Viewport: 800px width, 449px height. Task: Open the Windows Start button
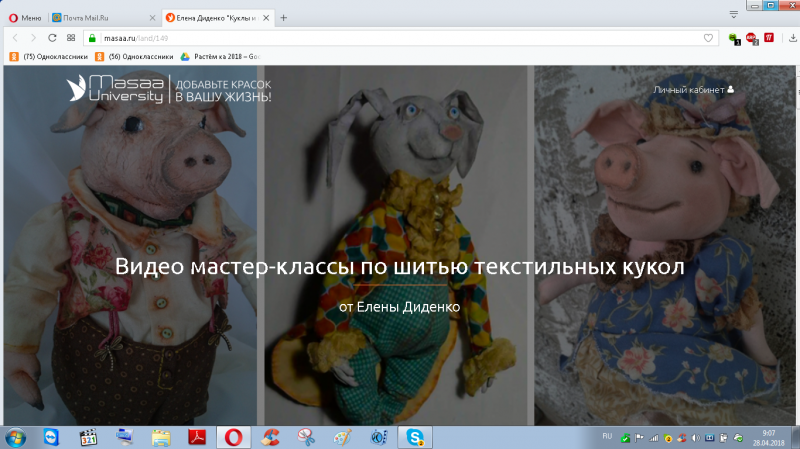click(17, 437)
